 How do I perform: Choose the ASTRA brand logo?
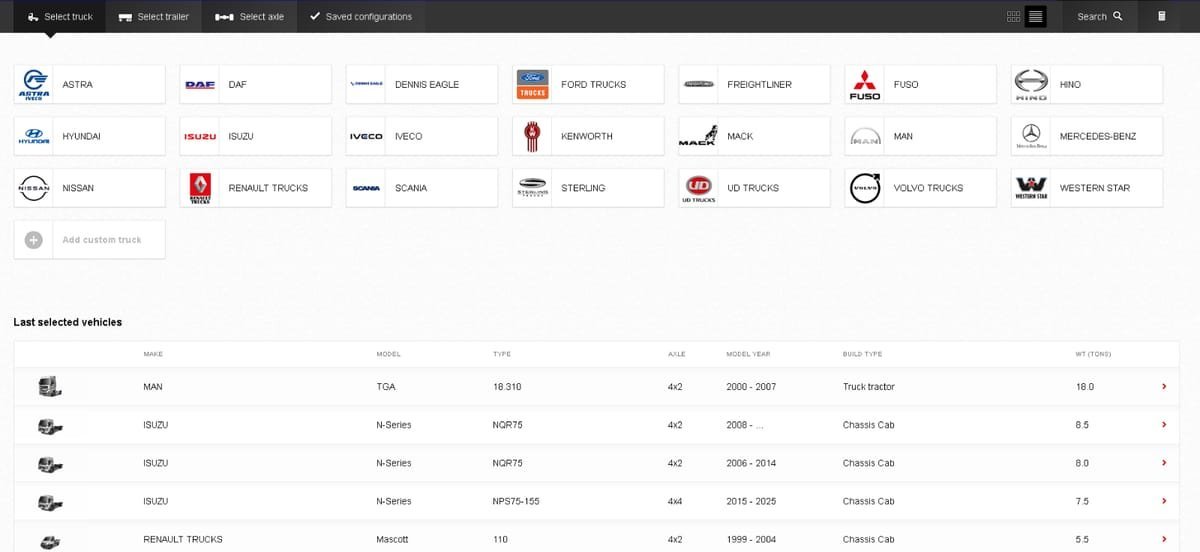pos(35,85)
